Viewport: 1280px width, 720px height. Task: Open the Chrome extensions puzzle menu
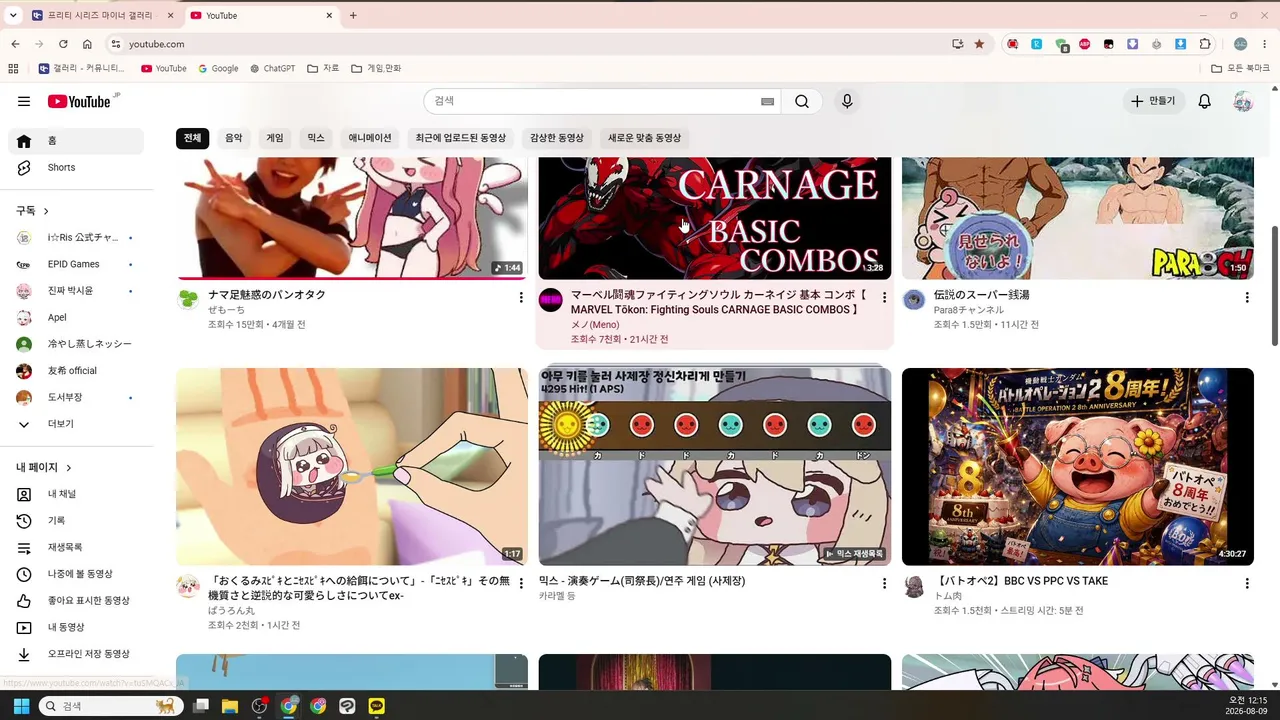(x=1205, y=44)
